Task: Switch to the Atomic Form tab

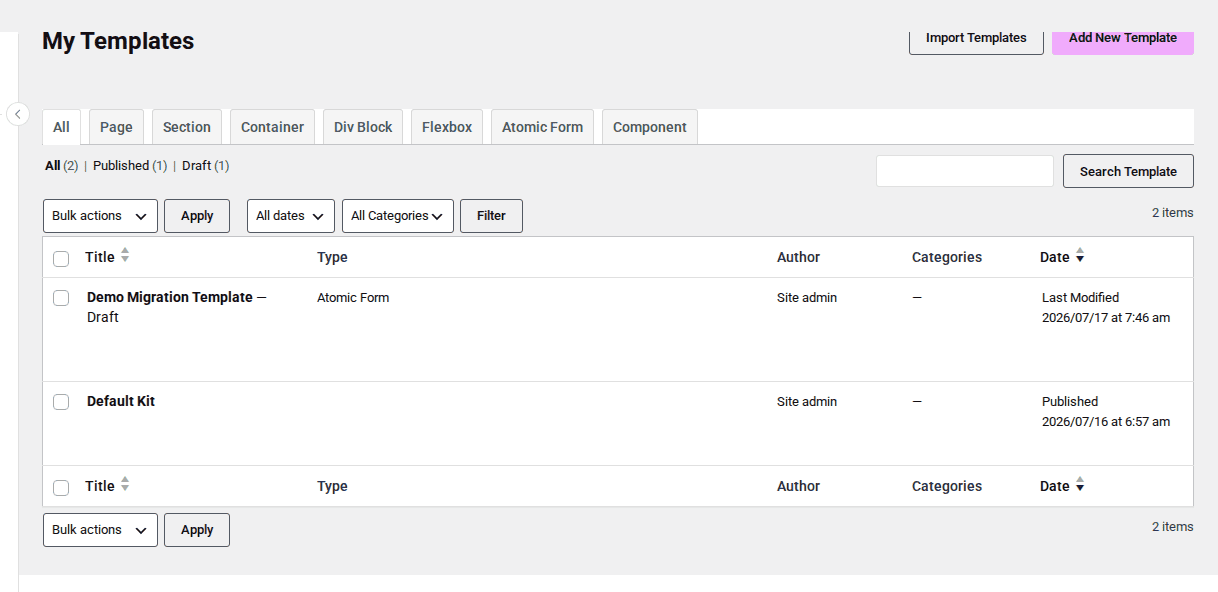Action: tap(542, 127)
